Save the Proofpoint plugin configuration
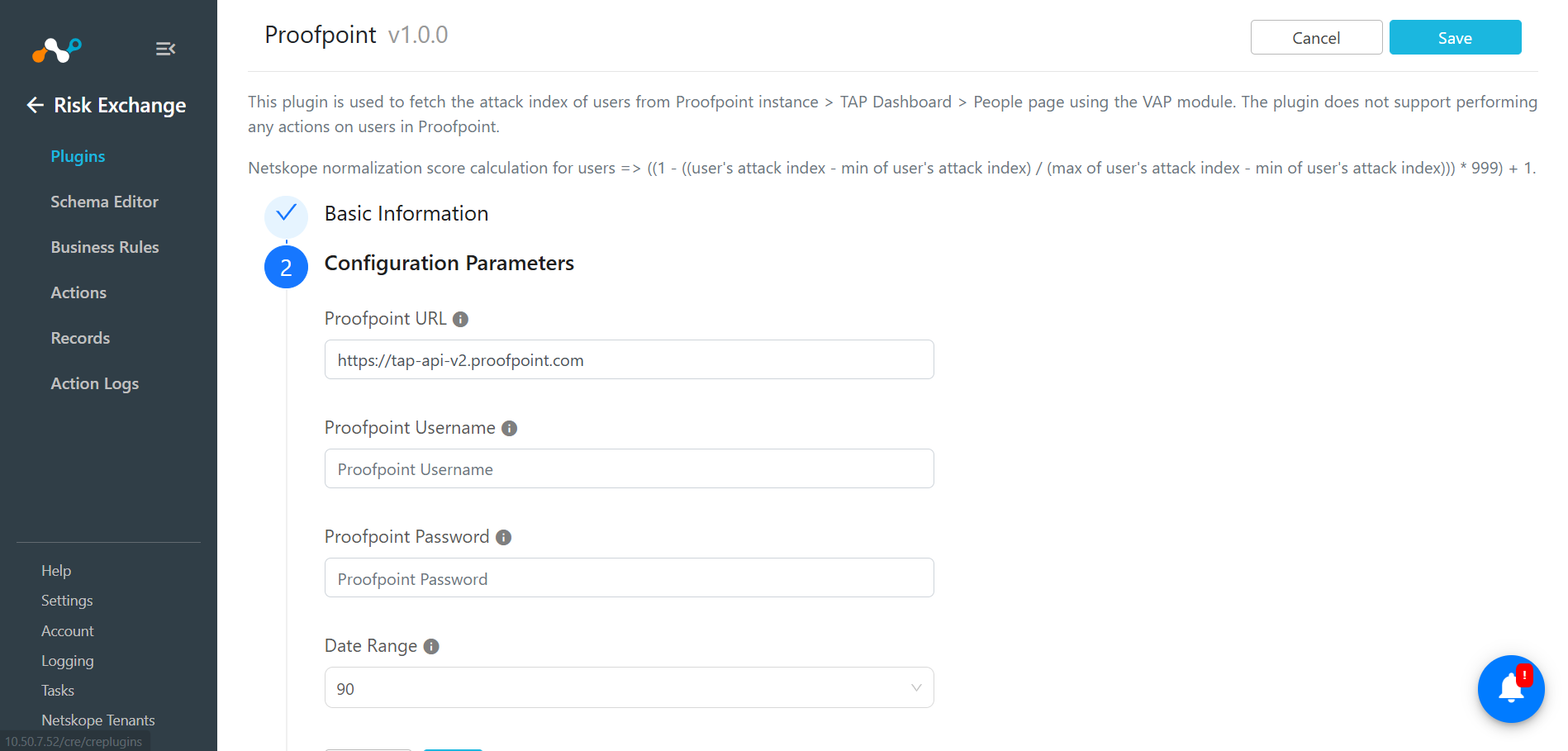 tap(1456, 37)
